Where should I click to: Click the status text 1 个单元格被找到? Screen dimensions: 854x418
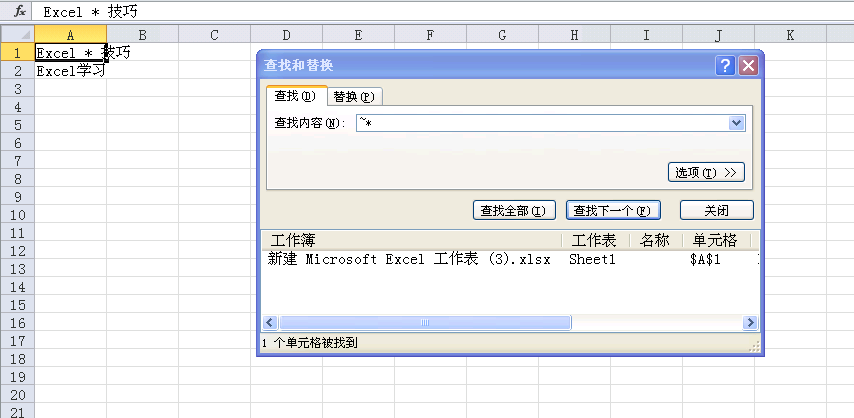coord(310,343)
